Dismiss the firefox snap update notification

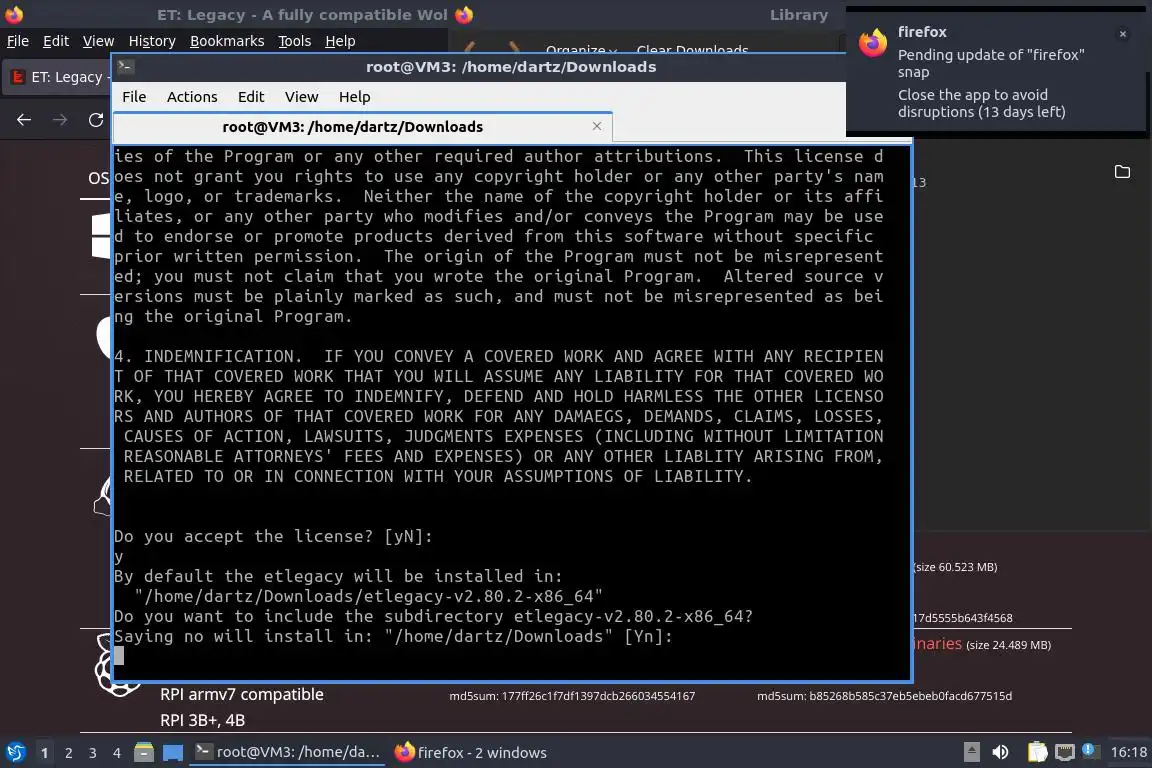(x=1123, y=34)
